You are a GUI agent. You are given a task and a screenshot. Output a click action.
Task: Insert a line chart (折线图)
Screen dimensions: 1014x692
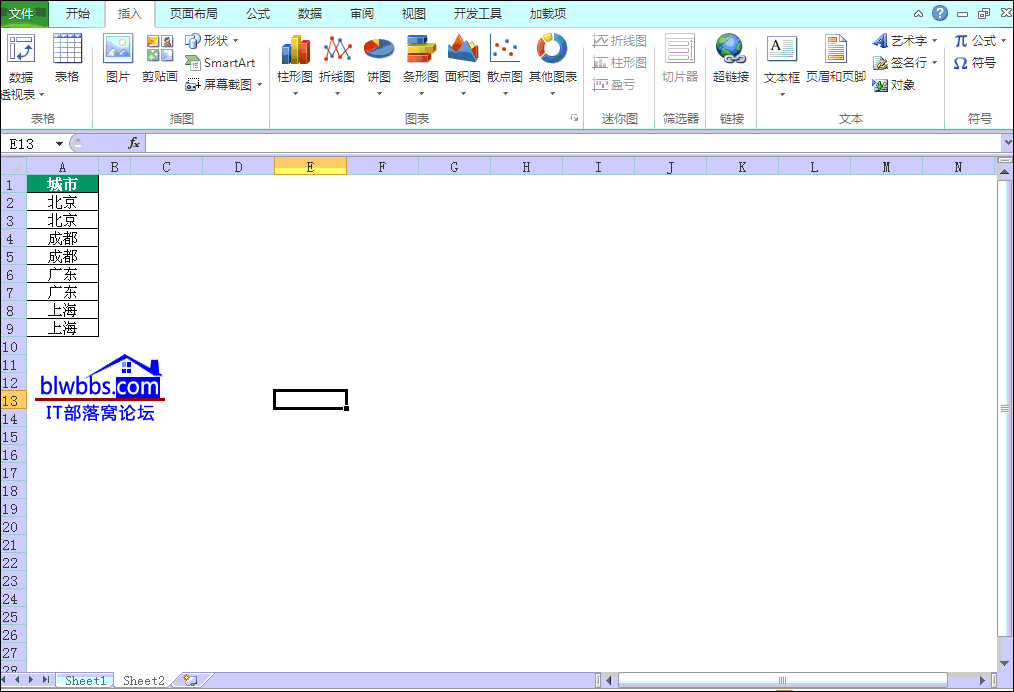[x=337, y=58]
